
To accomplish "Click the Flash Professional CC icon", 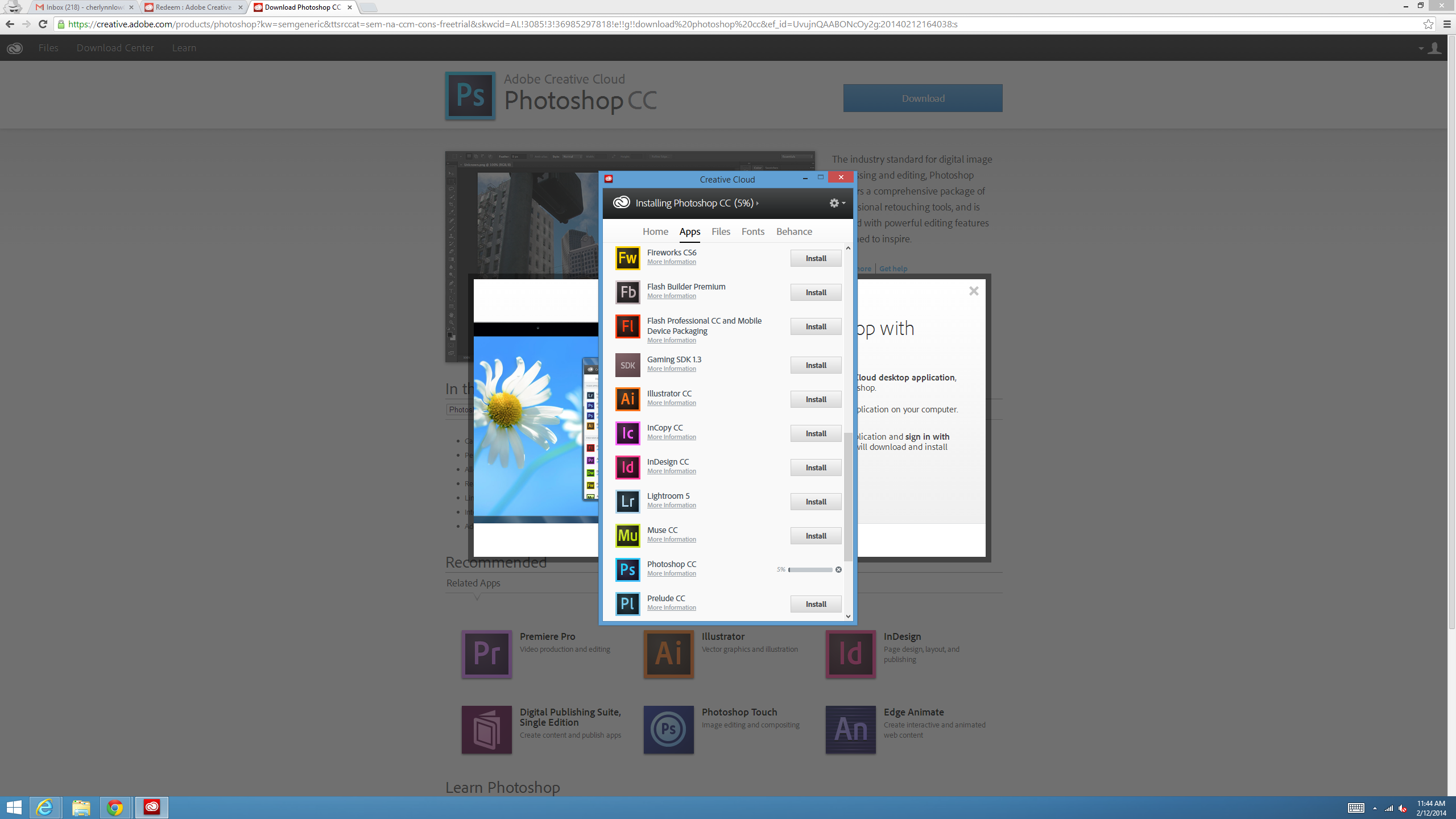I will coord(627,326).
